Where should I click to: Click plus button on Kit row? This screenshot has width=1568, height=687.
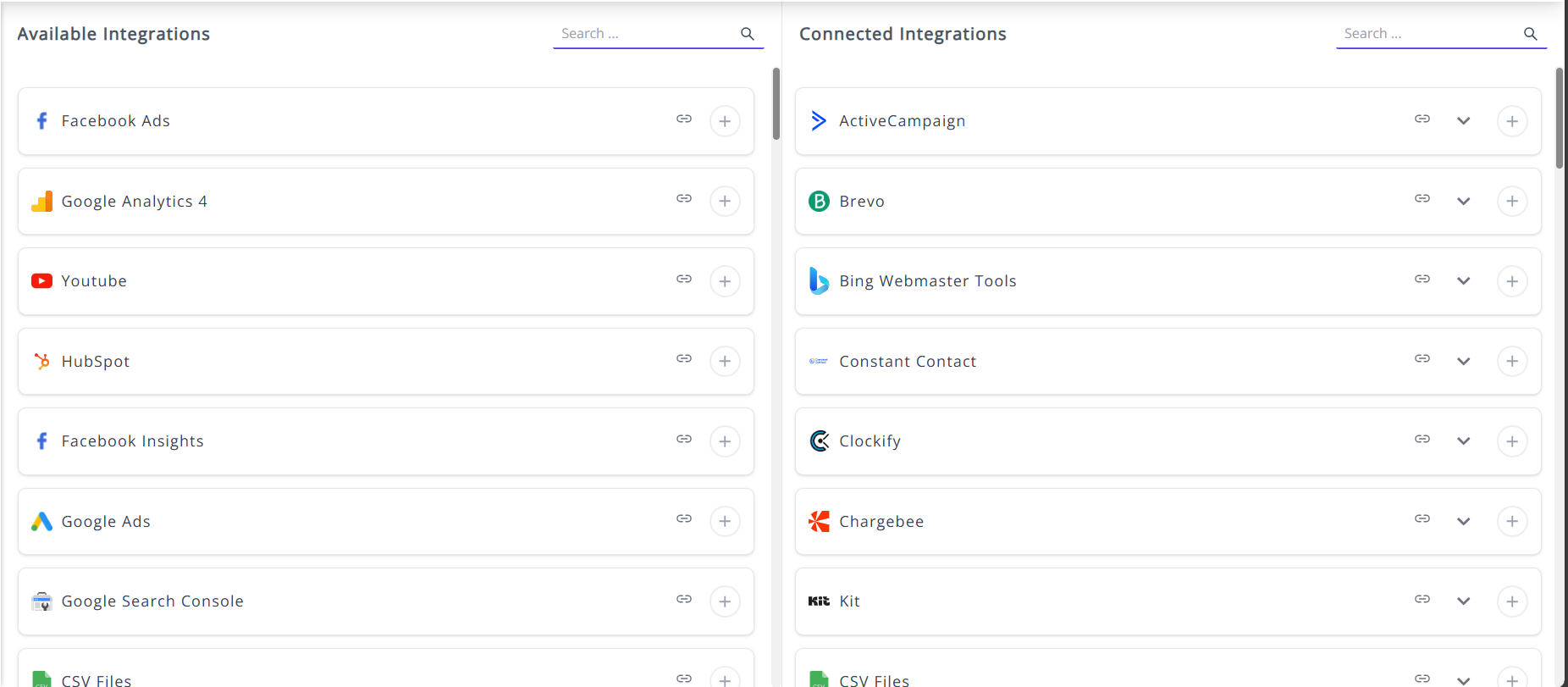[x=1512, y=601]
